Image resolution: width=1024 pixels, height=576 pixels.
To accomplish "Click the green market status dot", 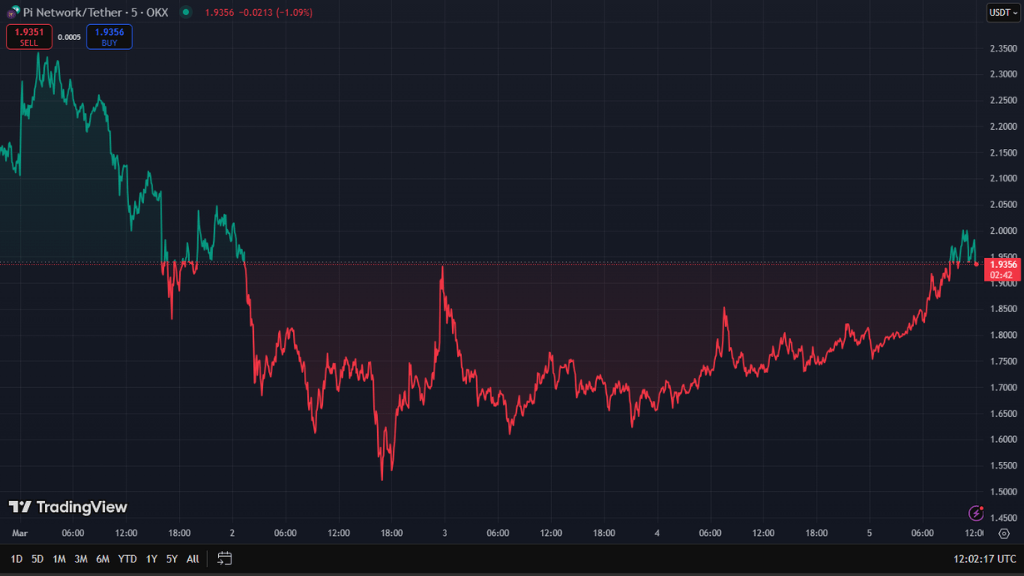I will 186,12.
